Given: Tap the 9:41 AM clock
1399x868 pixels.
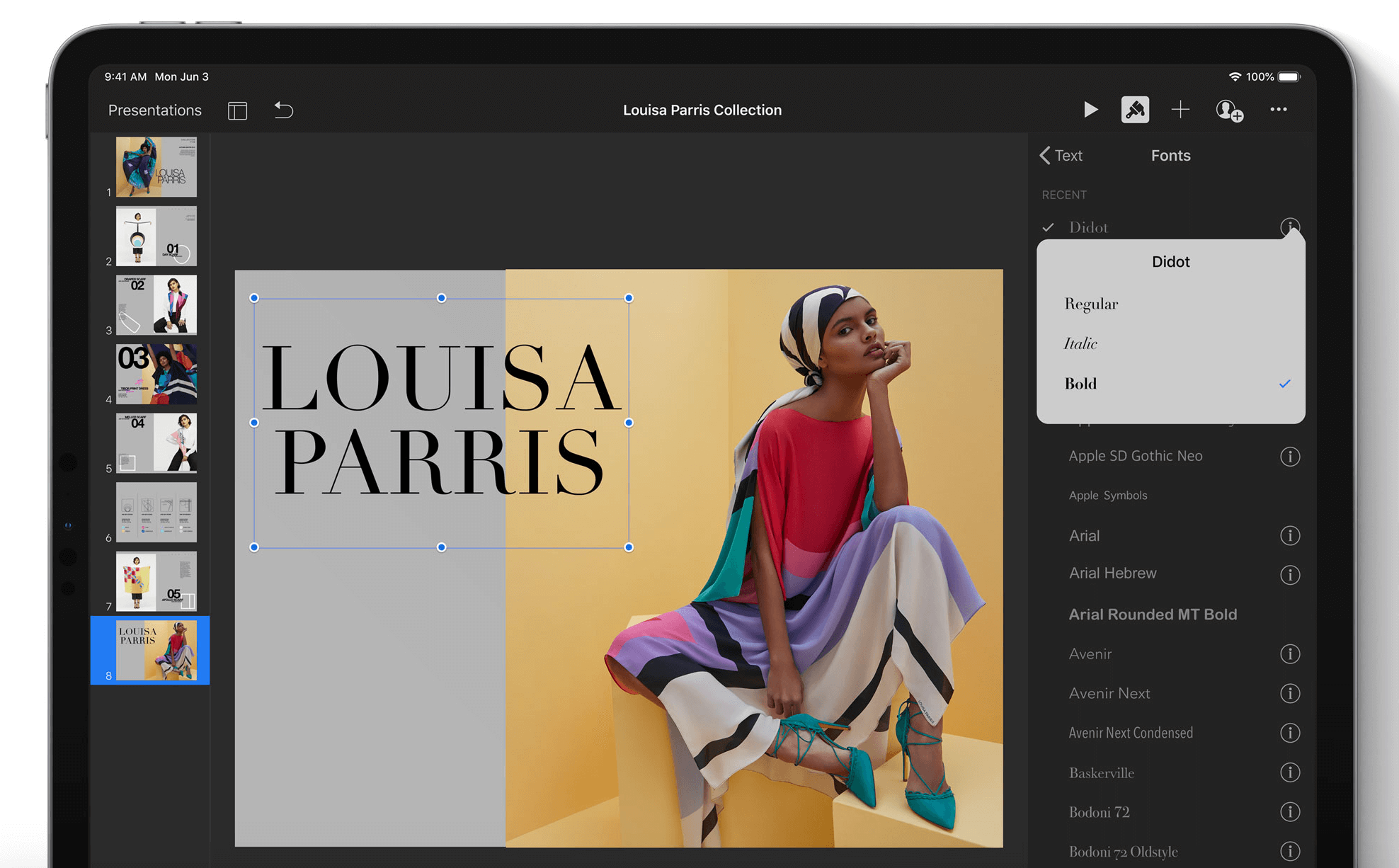Looking at the screenshot, I should click(125, 76).
